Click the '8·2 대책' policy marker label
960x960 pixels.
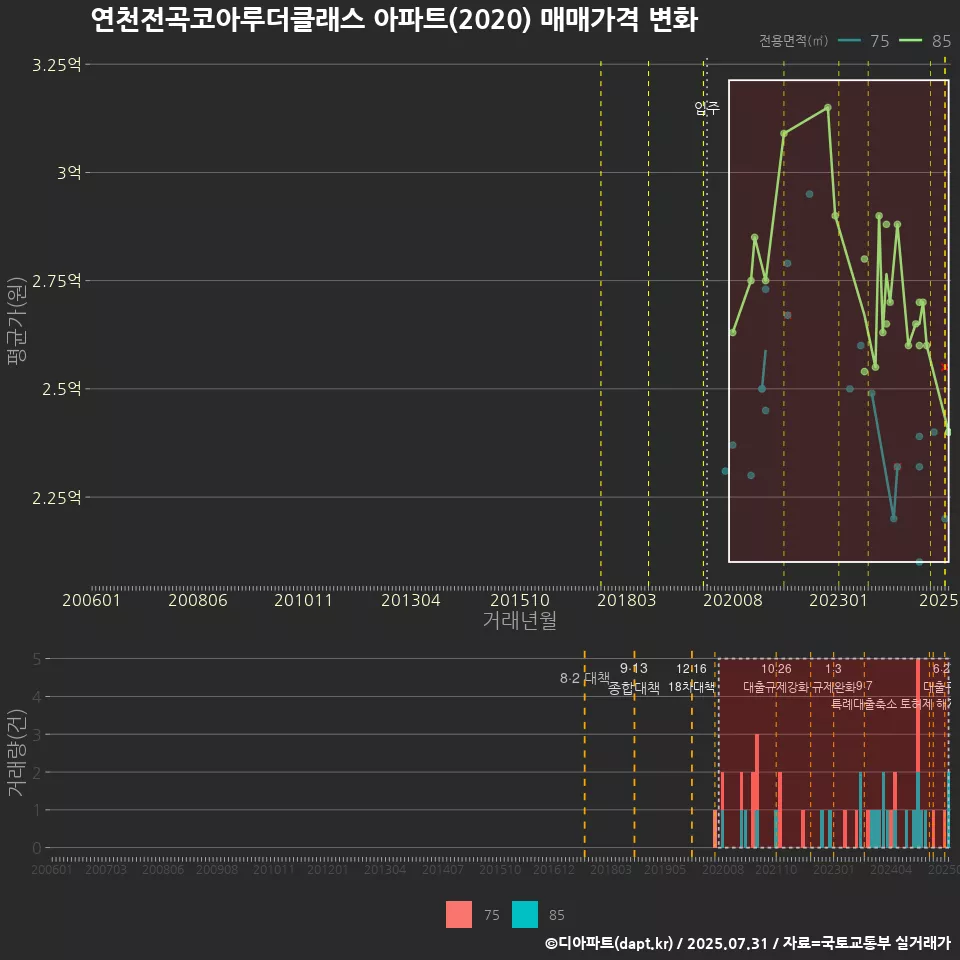585,678
